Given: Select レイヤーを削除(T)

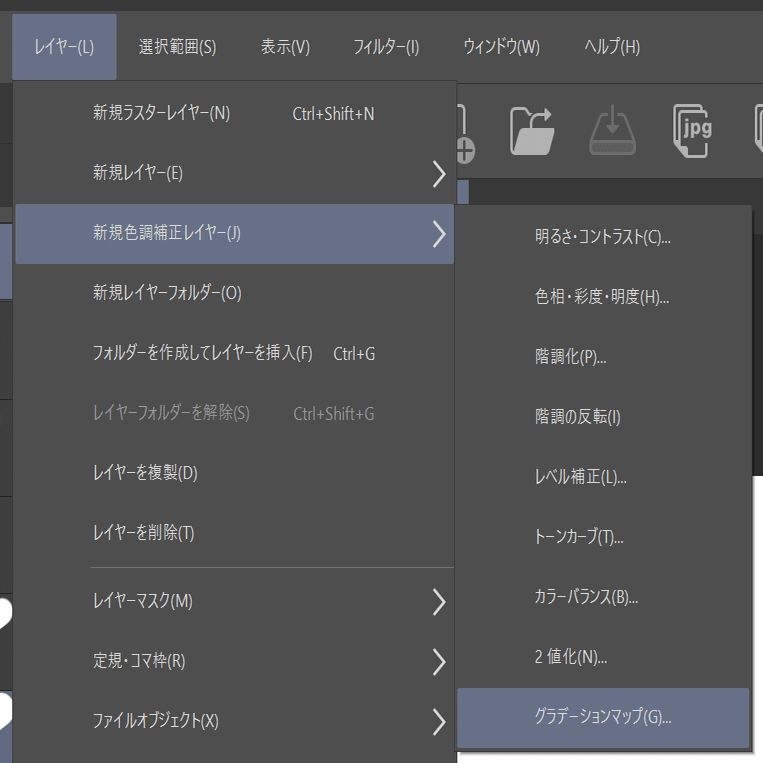Looking at the screenshot, I should point(235,533).
